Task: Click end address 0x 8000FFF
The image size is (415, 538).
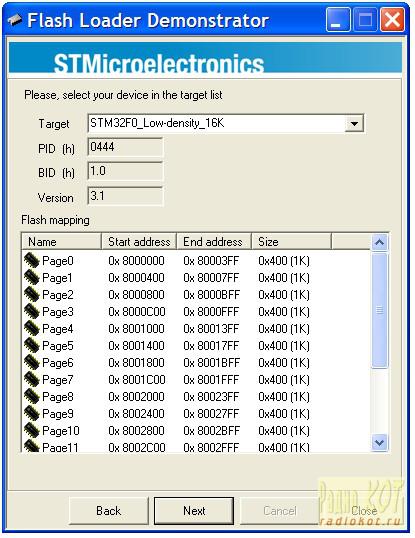Action: 211,312
